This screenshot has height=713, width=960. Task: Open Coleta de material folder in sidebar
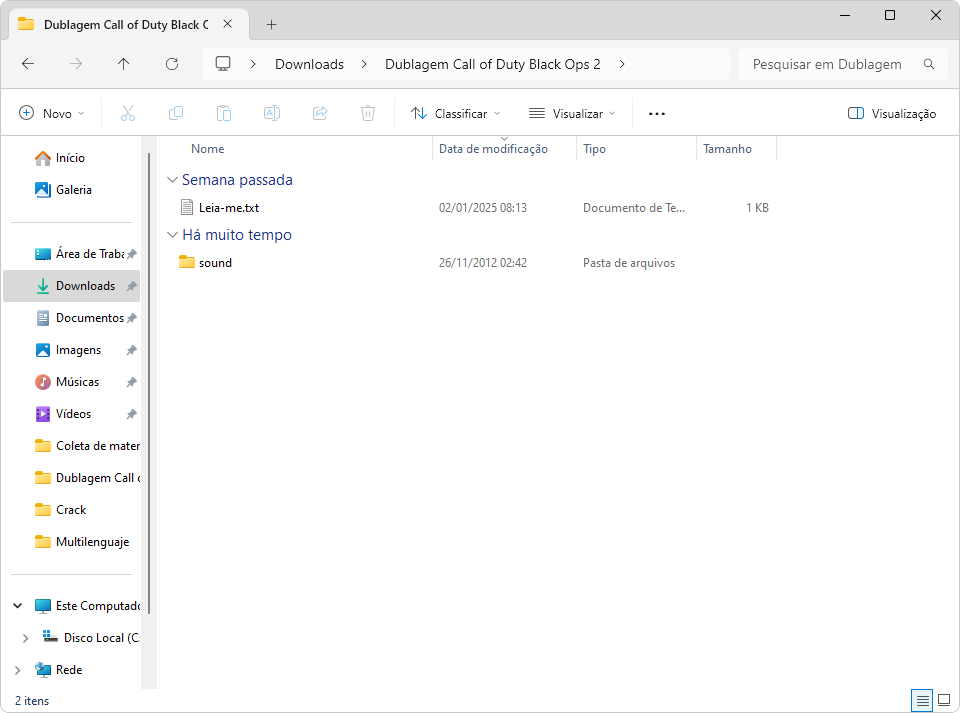pyautogui.click(x=87, y=446)
